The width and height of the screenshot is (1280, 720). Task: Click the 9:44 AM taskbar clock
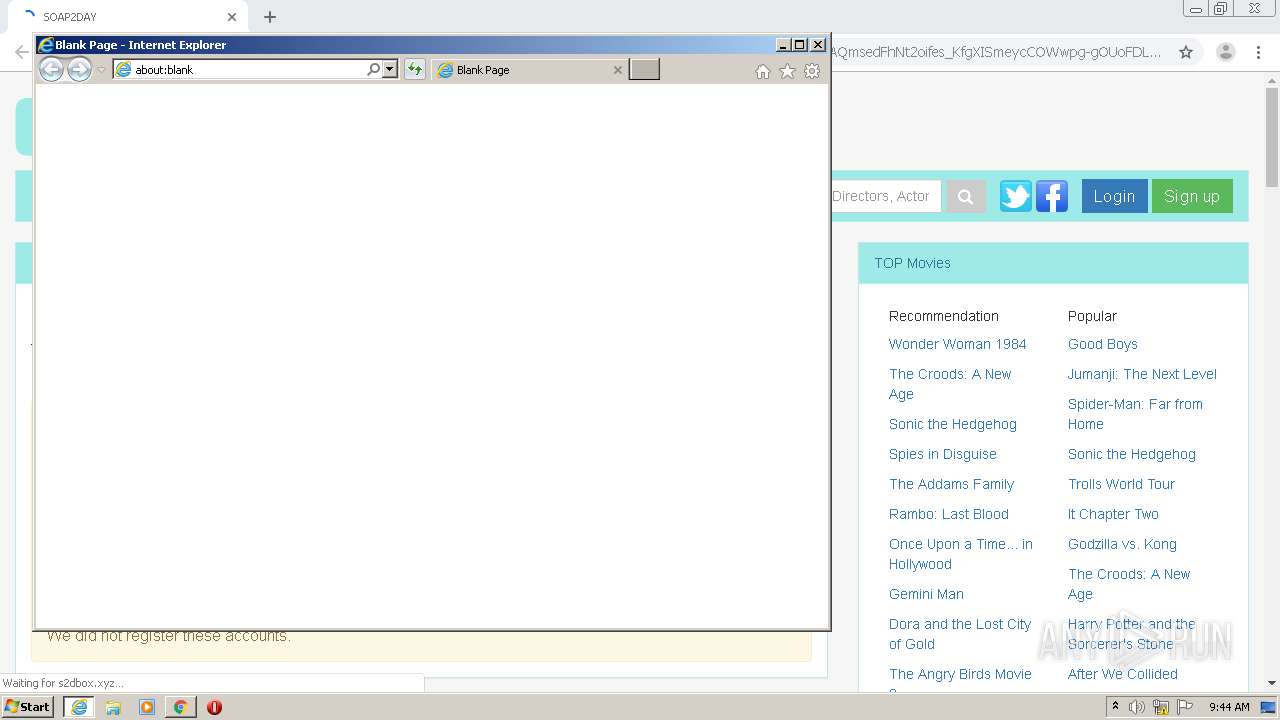click(1229, 707)
